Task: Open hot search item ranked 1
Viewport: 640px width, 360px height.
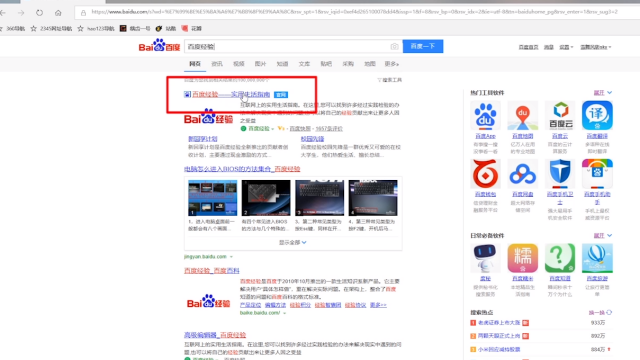Action: 499,323
